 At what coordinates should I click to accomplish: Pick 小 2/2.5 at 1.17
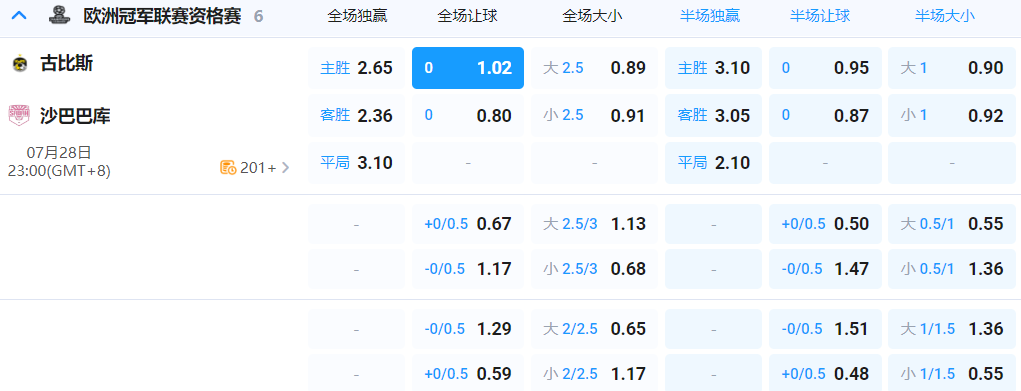click(594, 373)
